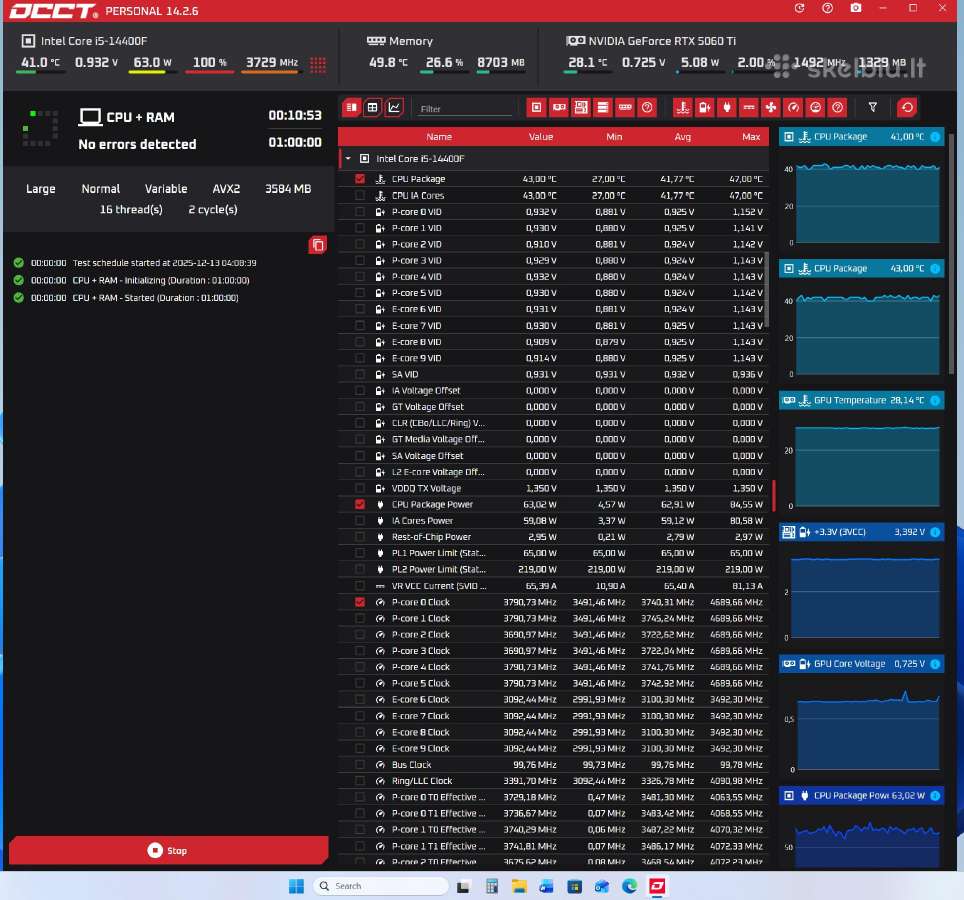
Task: Switch to the table sensor view icon
Action: (x=373, y=108)
